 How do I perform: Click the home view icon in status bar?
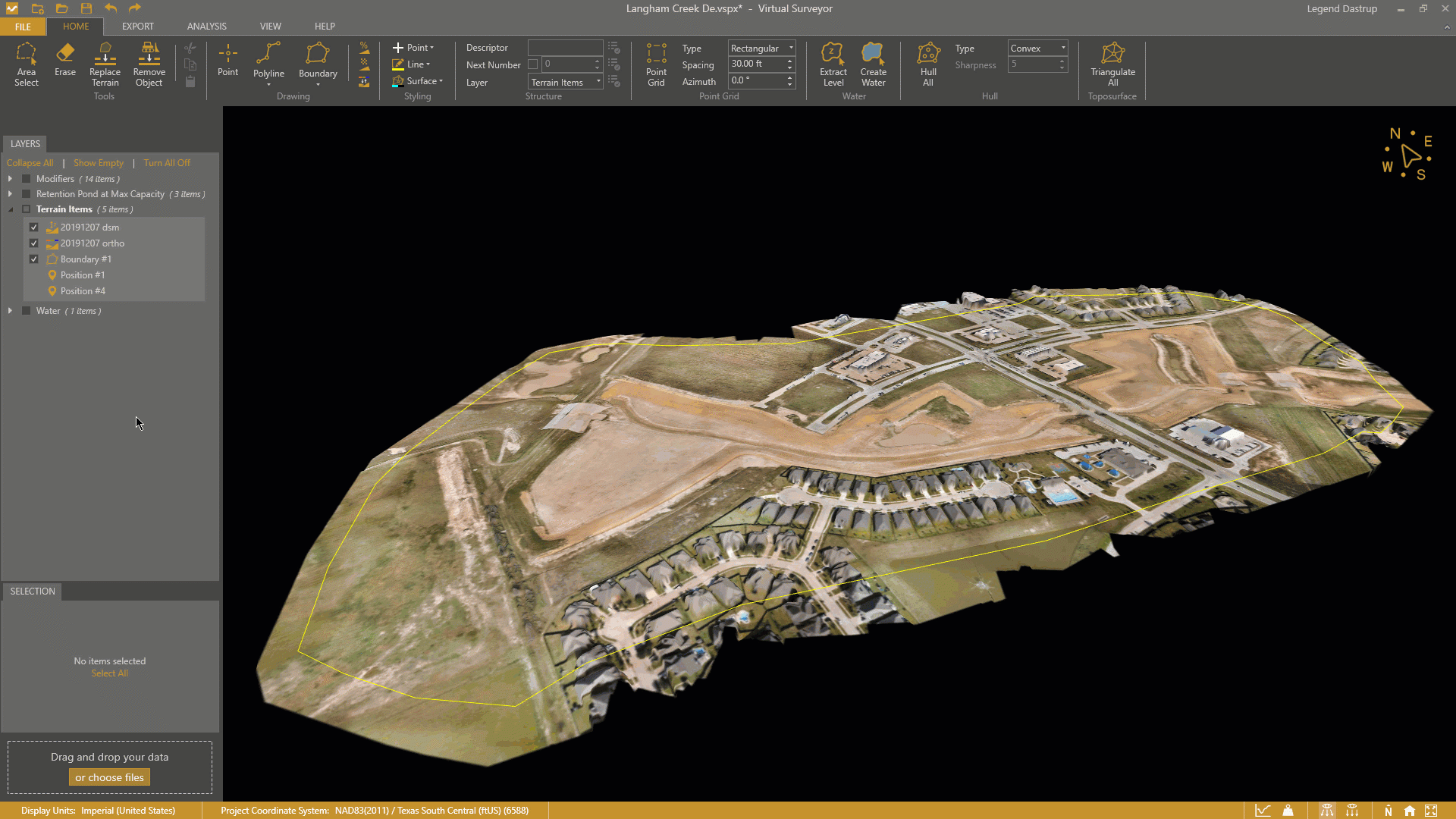[1410, 810]
